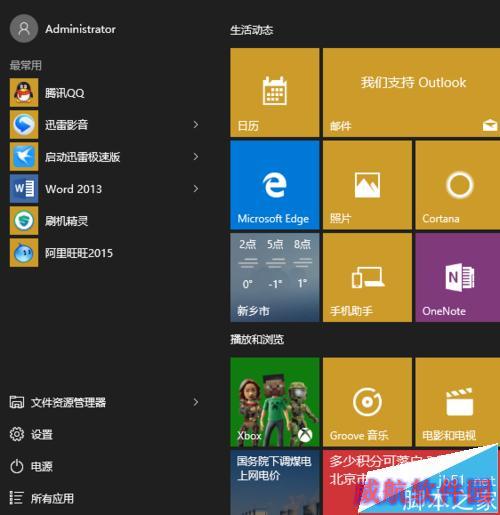
Task: Launch the Xbox tile
Action: pos(275,402)
